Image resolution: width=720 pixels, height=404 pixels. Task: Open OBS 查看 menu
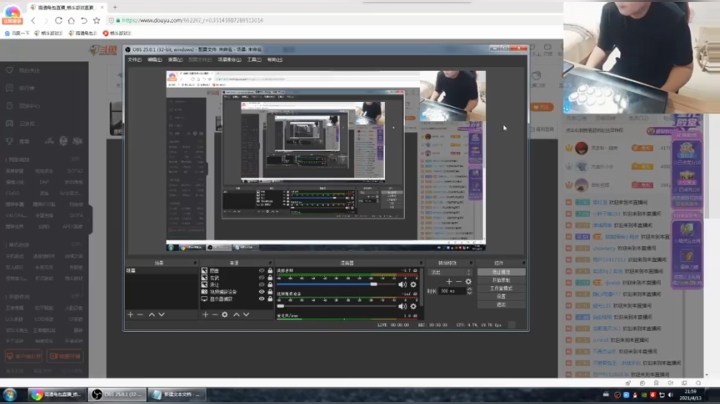(175, 60)
